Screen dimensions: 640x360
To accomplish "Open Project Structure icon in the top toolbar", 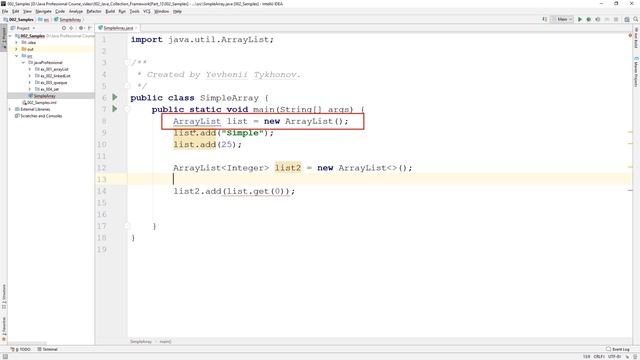I will (x=627, y=19).
